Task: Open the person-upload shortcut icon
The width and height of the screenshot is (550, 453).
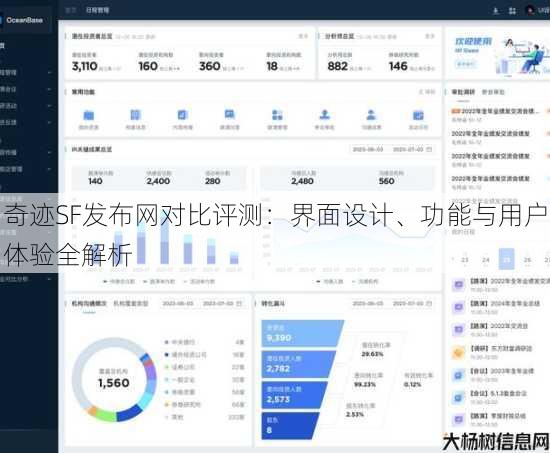Action: [x=324, y=114]
